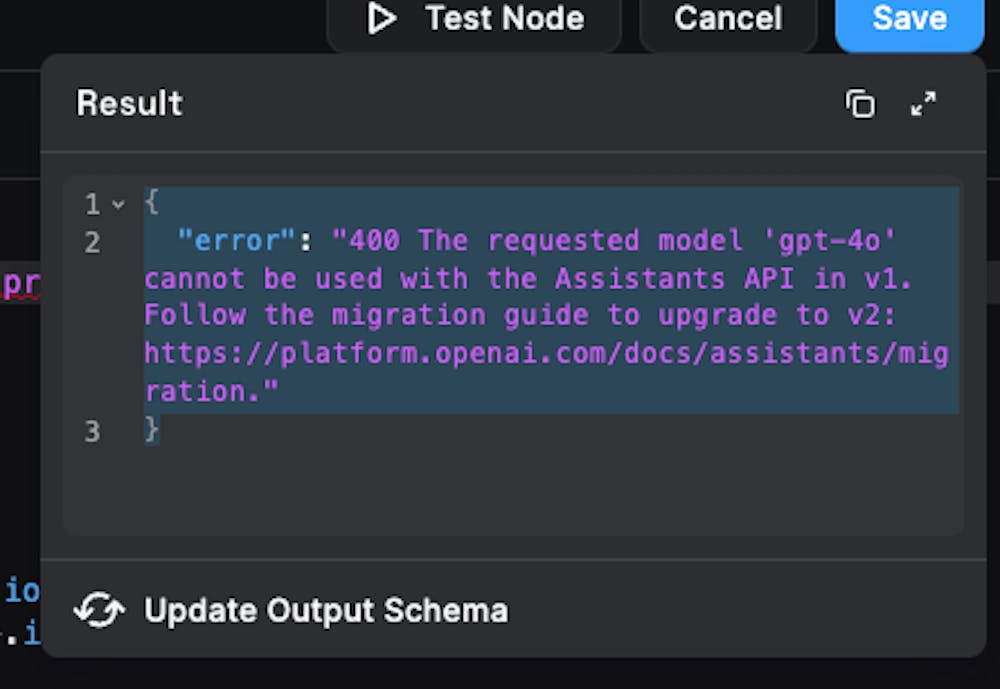This screenshot has width=1000, height=689.
Task: Select line number 3 in the gutter
Action: click(92, 431)
